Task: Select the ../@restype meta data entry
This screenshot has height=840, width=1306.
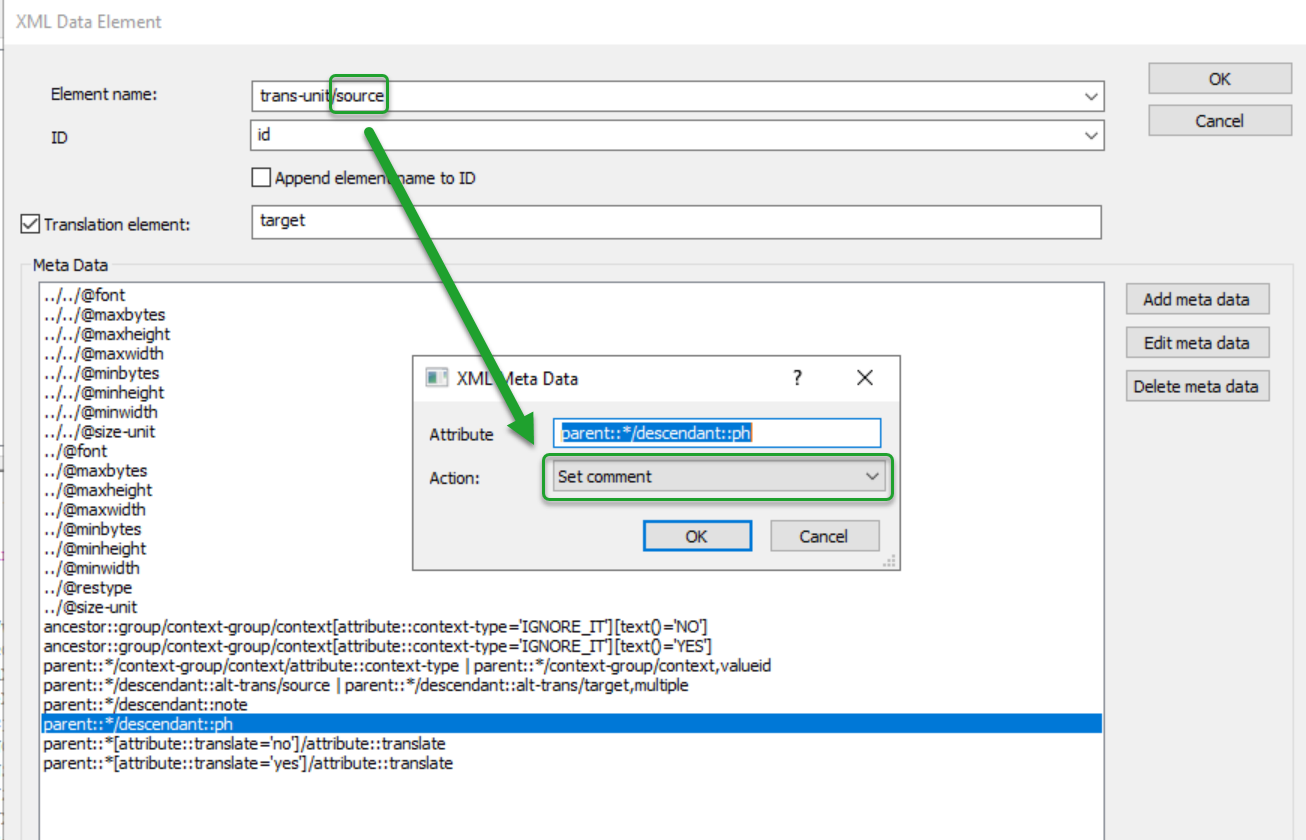Action: [88, 587]
